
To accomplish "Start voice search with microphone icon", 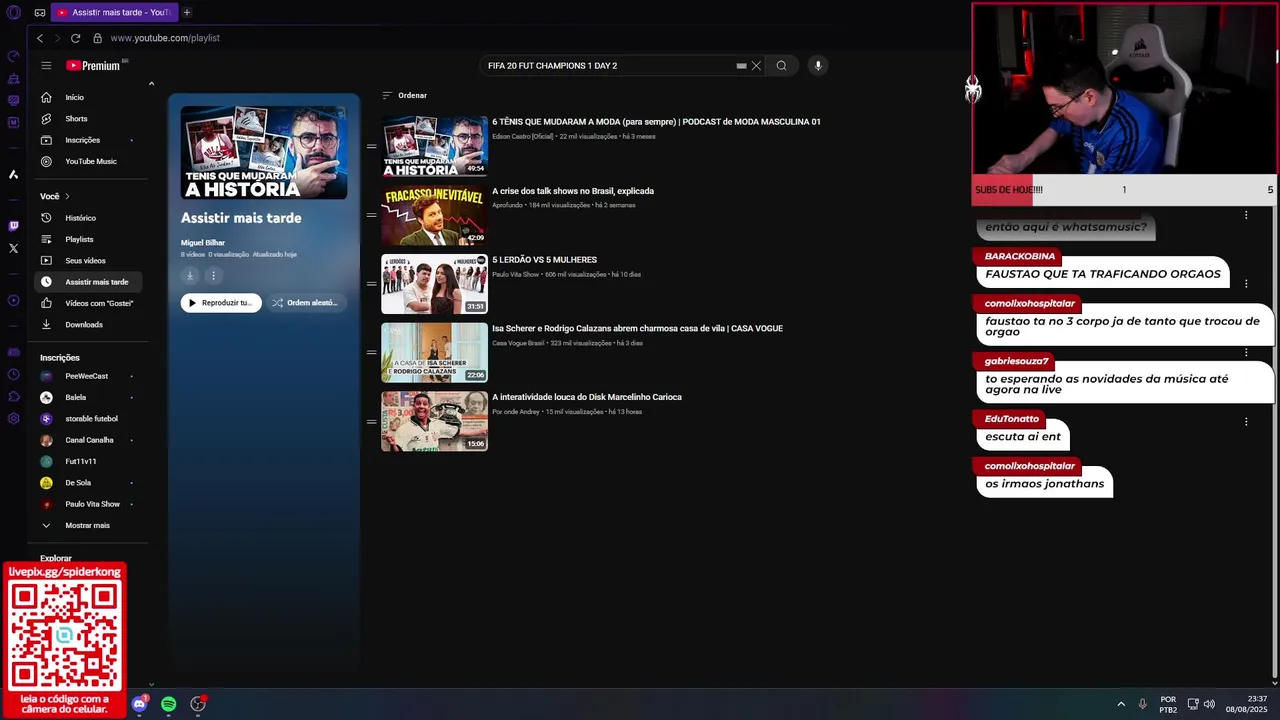I will click(817, 66).
